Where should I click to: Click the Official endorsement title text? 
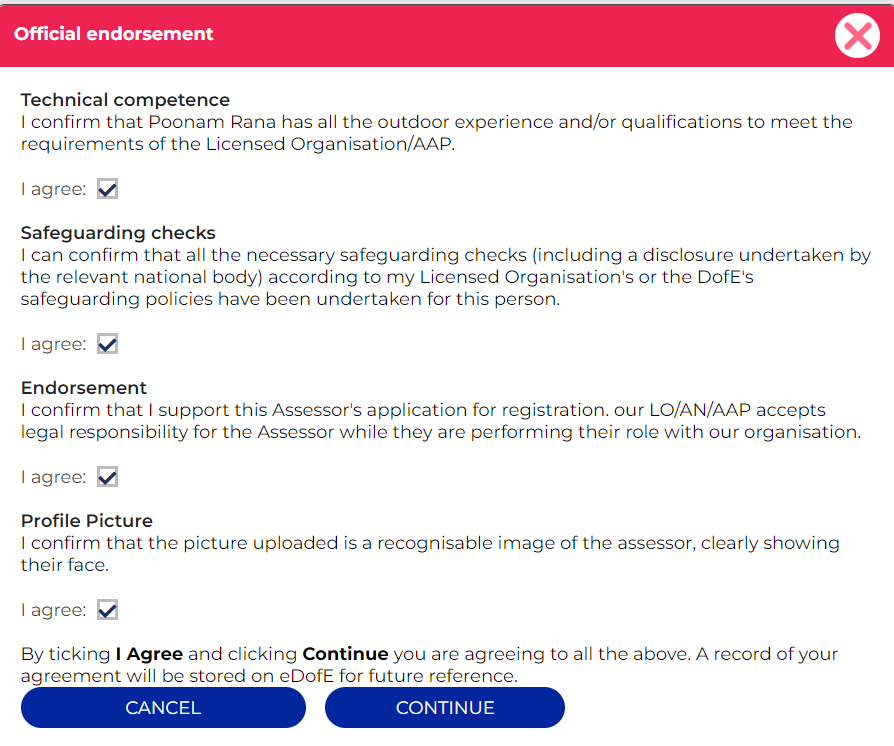[113, 34]
